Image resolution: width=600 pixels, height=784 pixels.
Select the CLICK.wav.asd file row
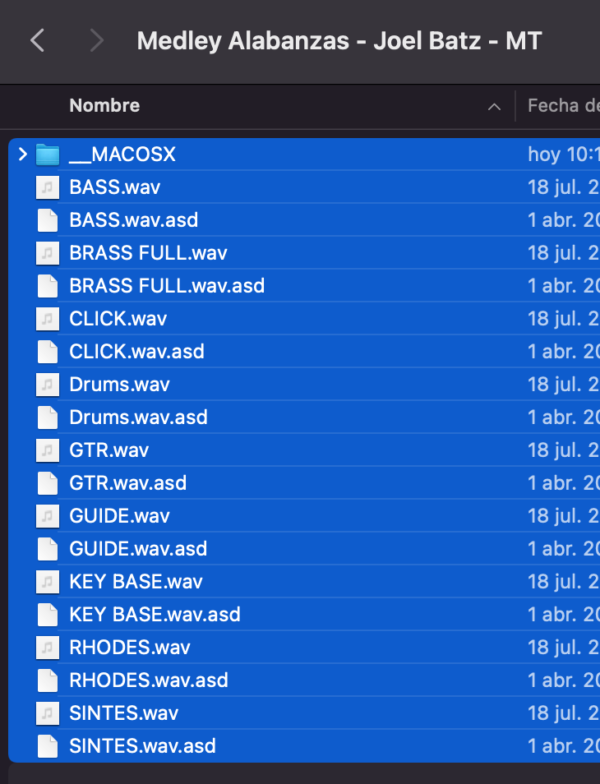[x=137, y=352]
